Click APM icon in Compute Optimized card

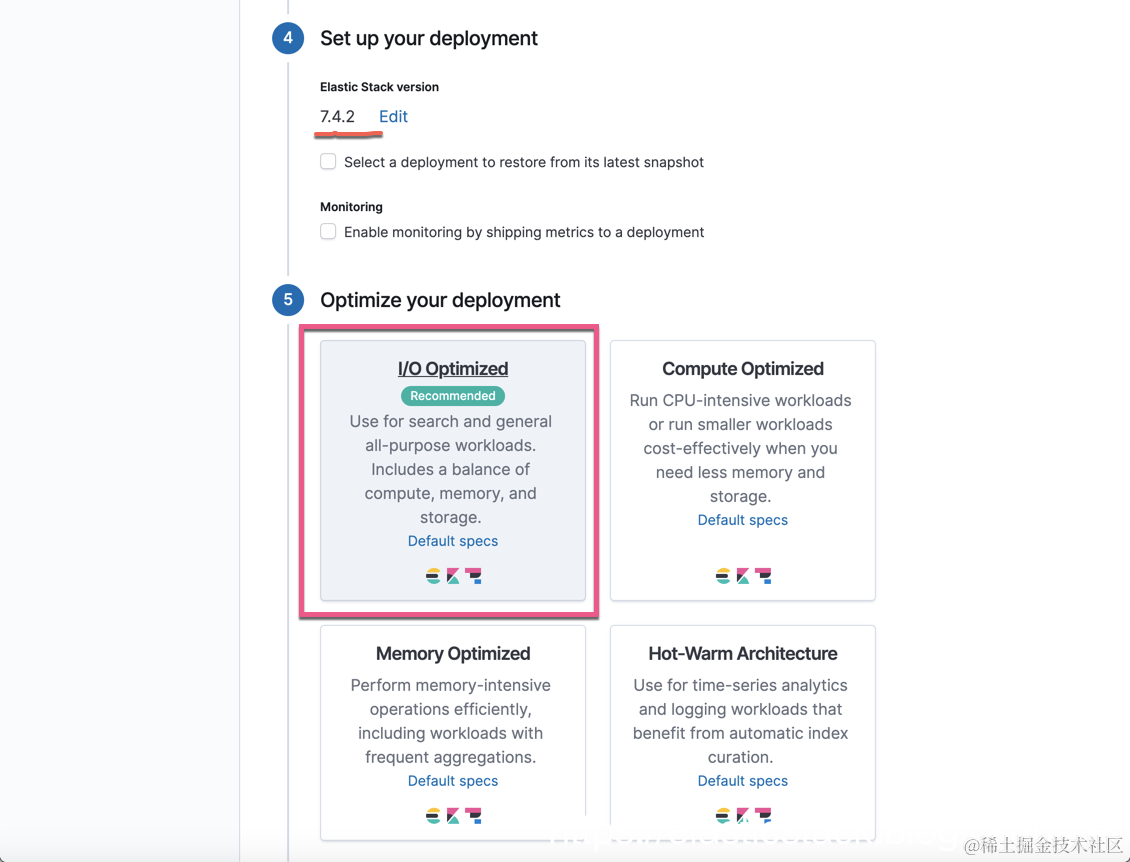tap(763, 576)
